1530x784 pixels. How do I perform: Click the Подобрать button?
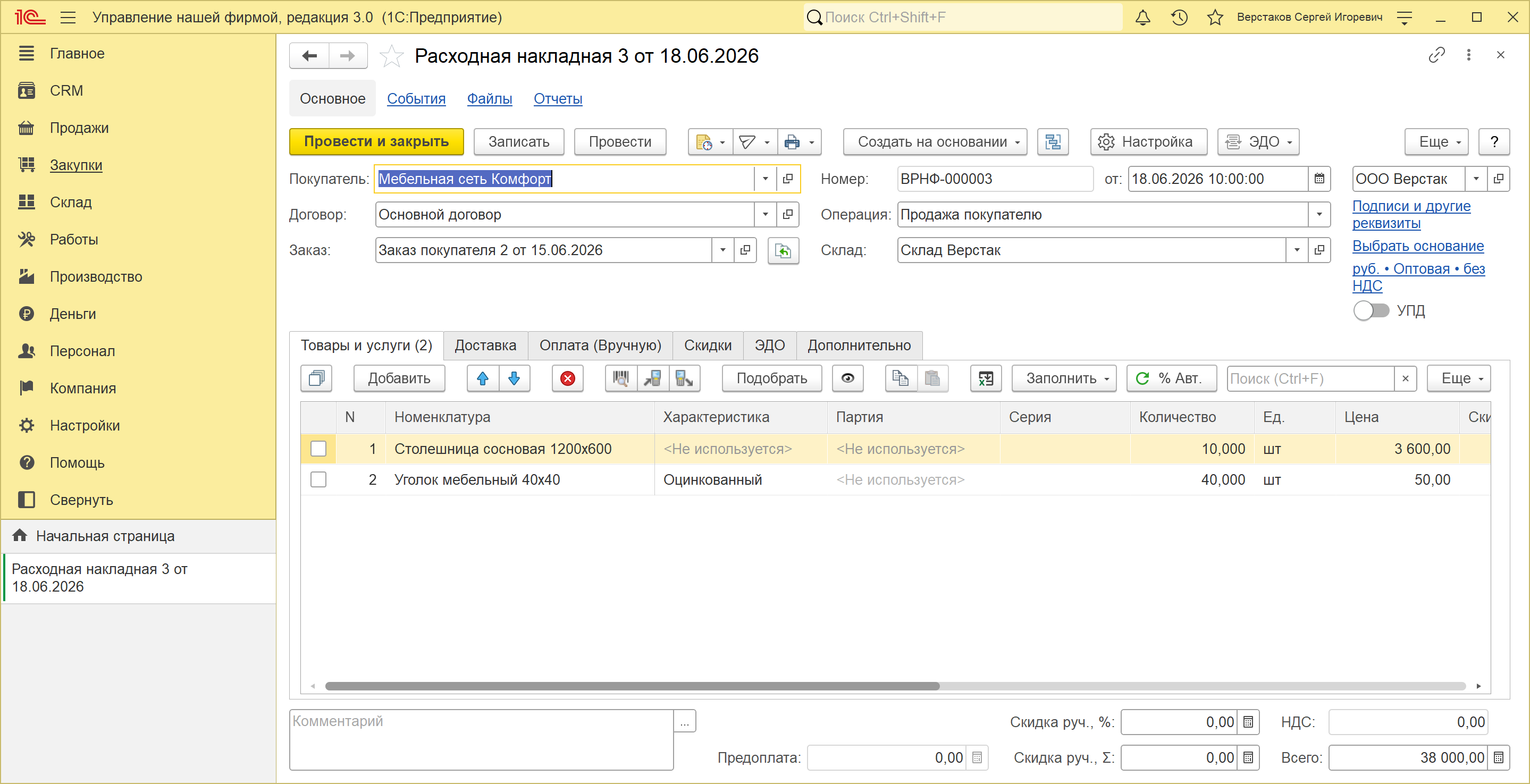771,378
